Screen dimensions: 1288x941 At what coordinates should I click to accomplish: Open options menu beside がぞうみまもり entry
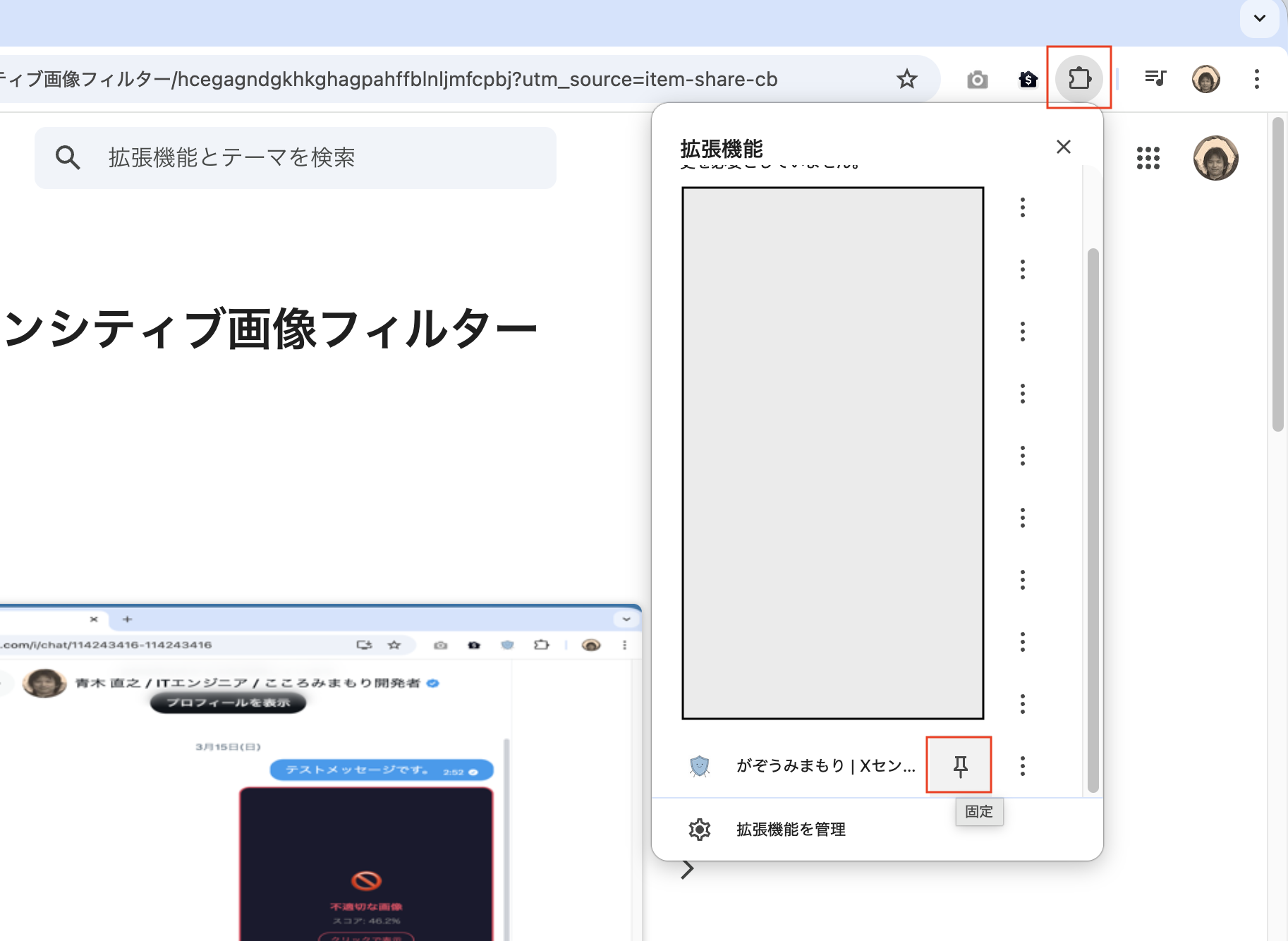coord(1022,765)
